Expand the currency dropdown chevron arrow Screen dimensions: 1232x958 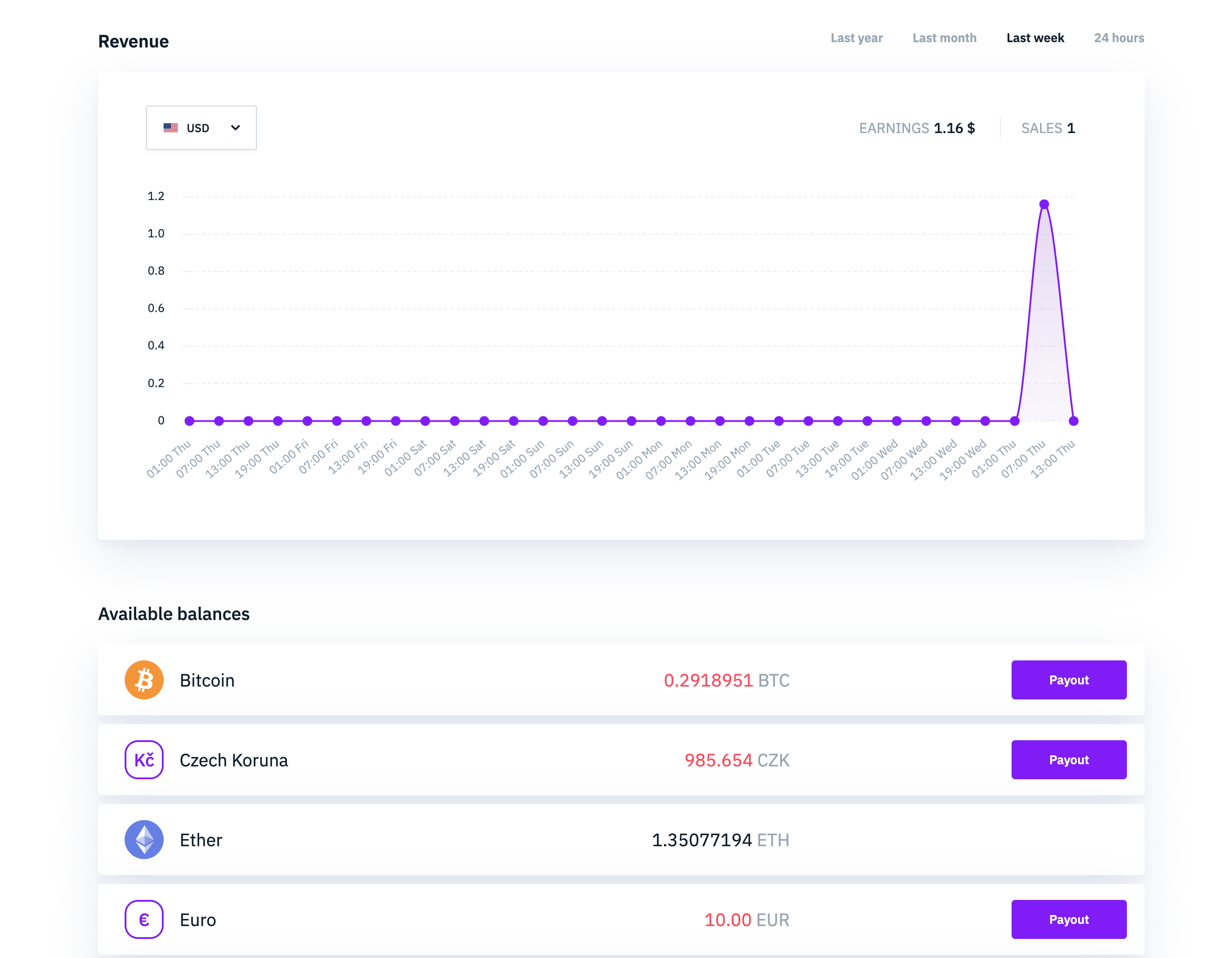(x=236, y=128)
